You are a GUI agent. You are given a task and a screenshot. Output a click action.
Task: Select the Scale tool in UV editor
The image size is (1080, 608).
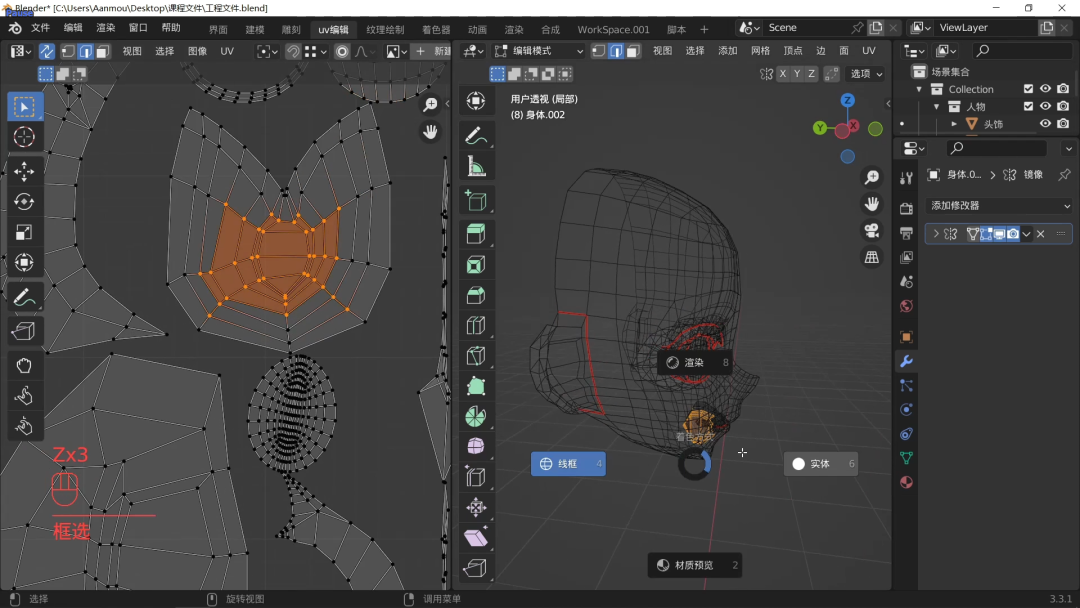pyautogui.click(x=24, y=232)
